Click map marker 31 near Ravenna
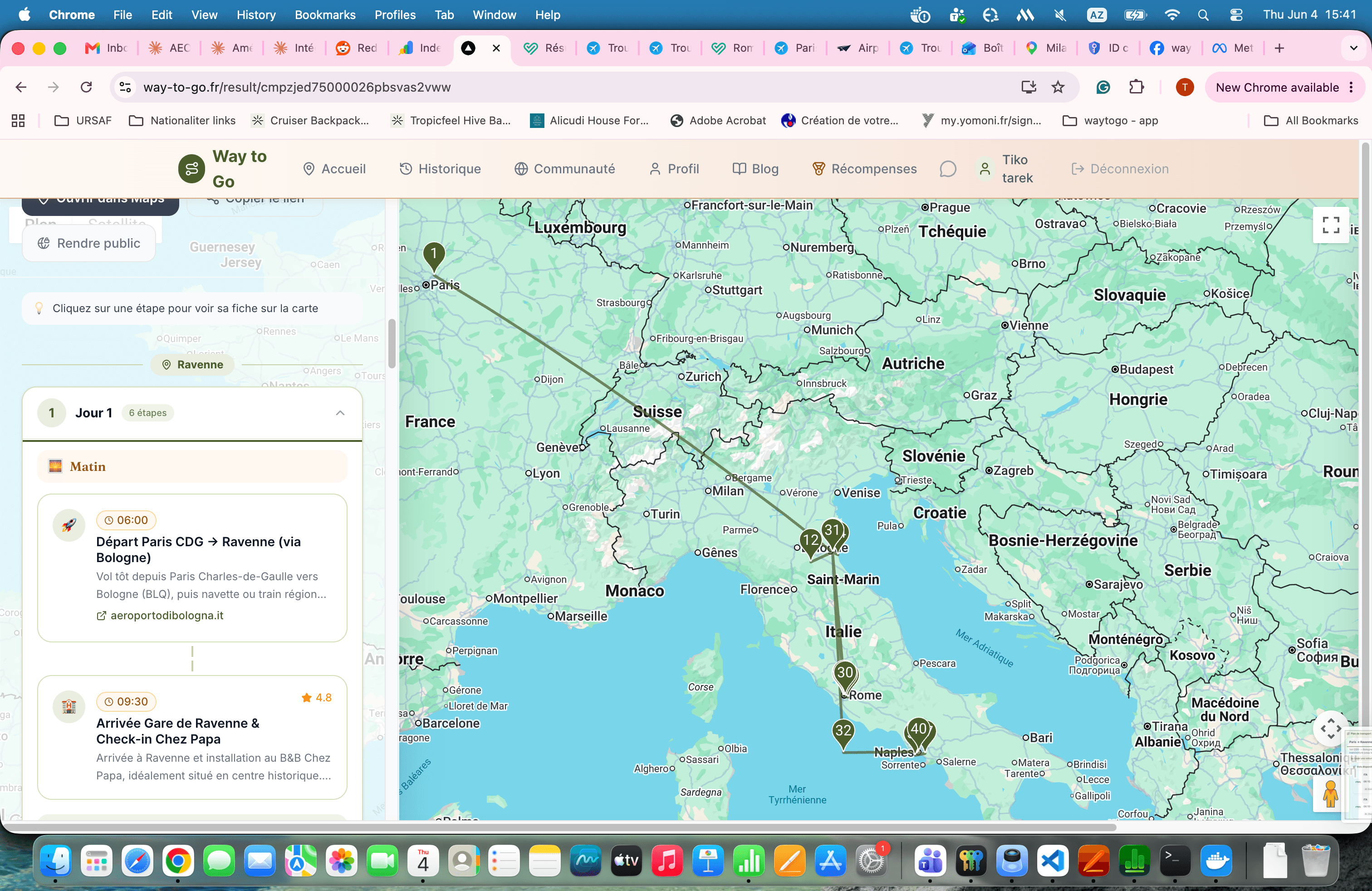The height and width of the screenshot is (891, 1372). [x=832, y=533]
